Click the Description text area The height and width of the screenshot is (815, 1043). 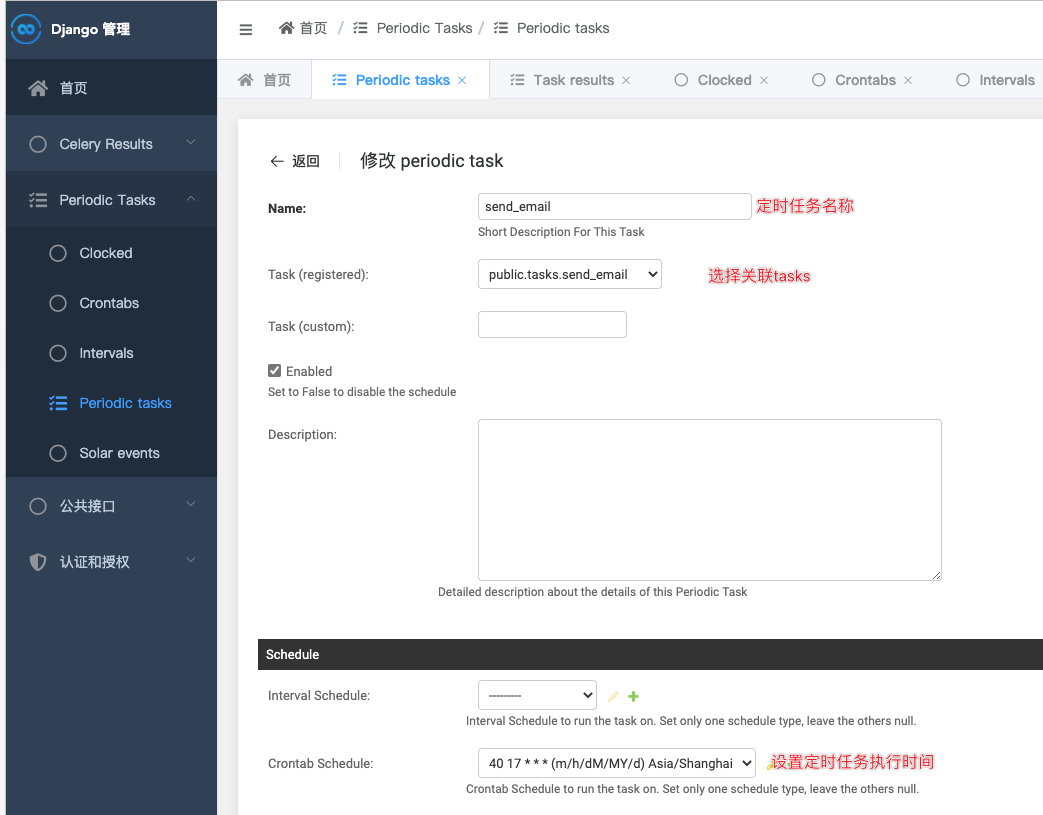[x=710, y=500]
